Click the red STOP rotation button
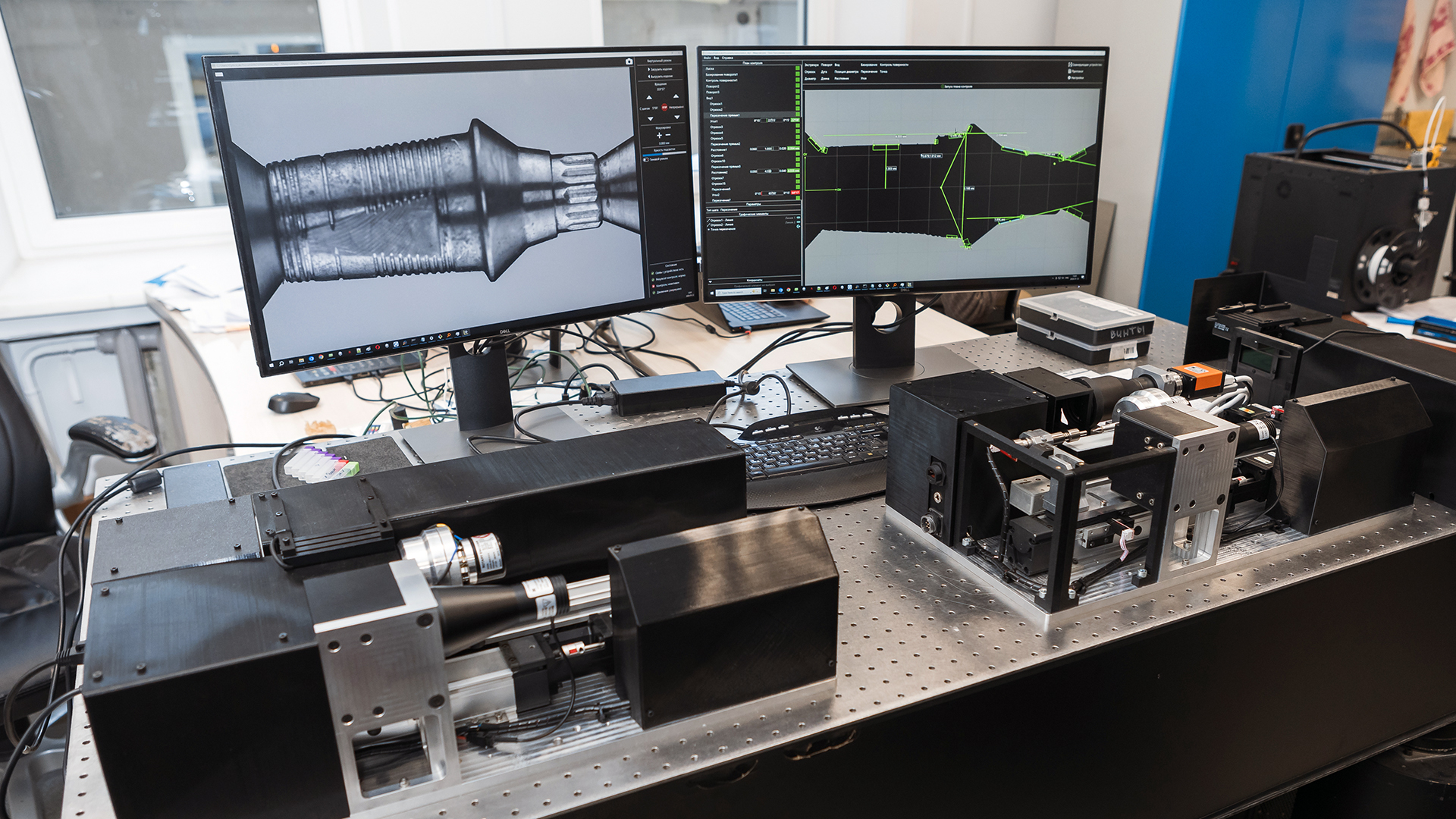Screen dimensions: 1456x819 pyautogui.click(x=664, y=107)
